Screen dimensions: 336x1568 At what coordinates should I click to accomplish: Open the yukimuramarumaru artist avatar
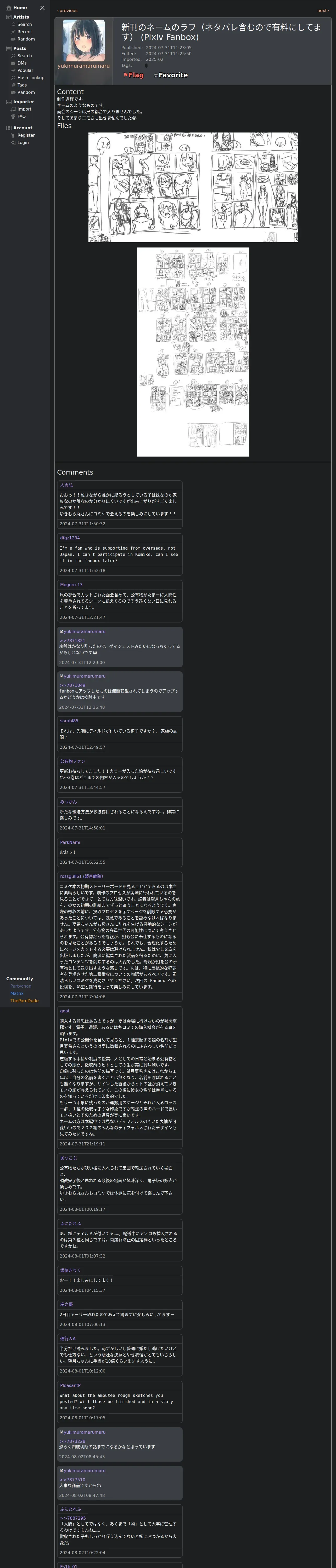[x=83, y=40]
